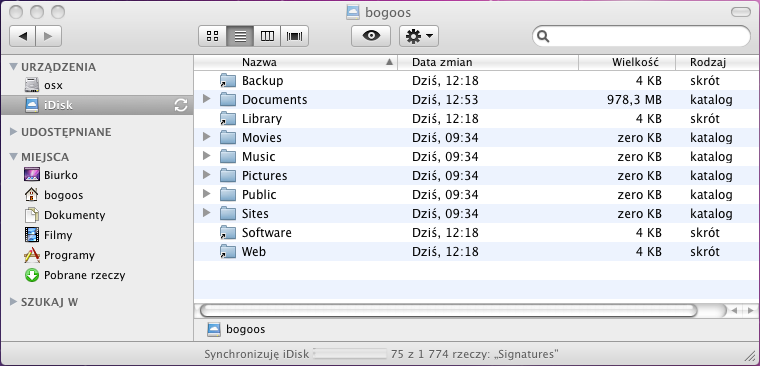The height and width of the screenshot is (366, 760).
Task: Click the Documents size 978,3 MB
Action: [634, 100]
